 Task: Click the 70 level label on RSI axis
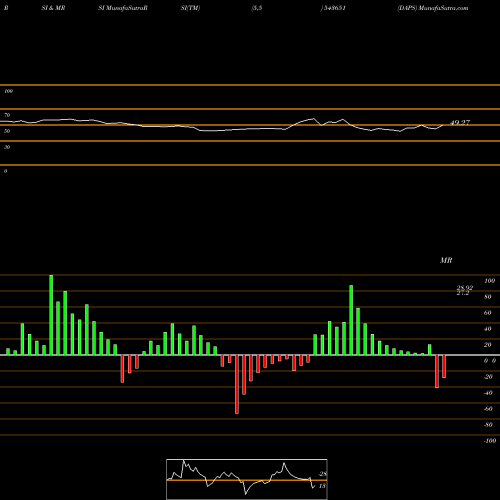tap(7, 115)
